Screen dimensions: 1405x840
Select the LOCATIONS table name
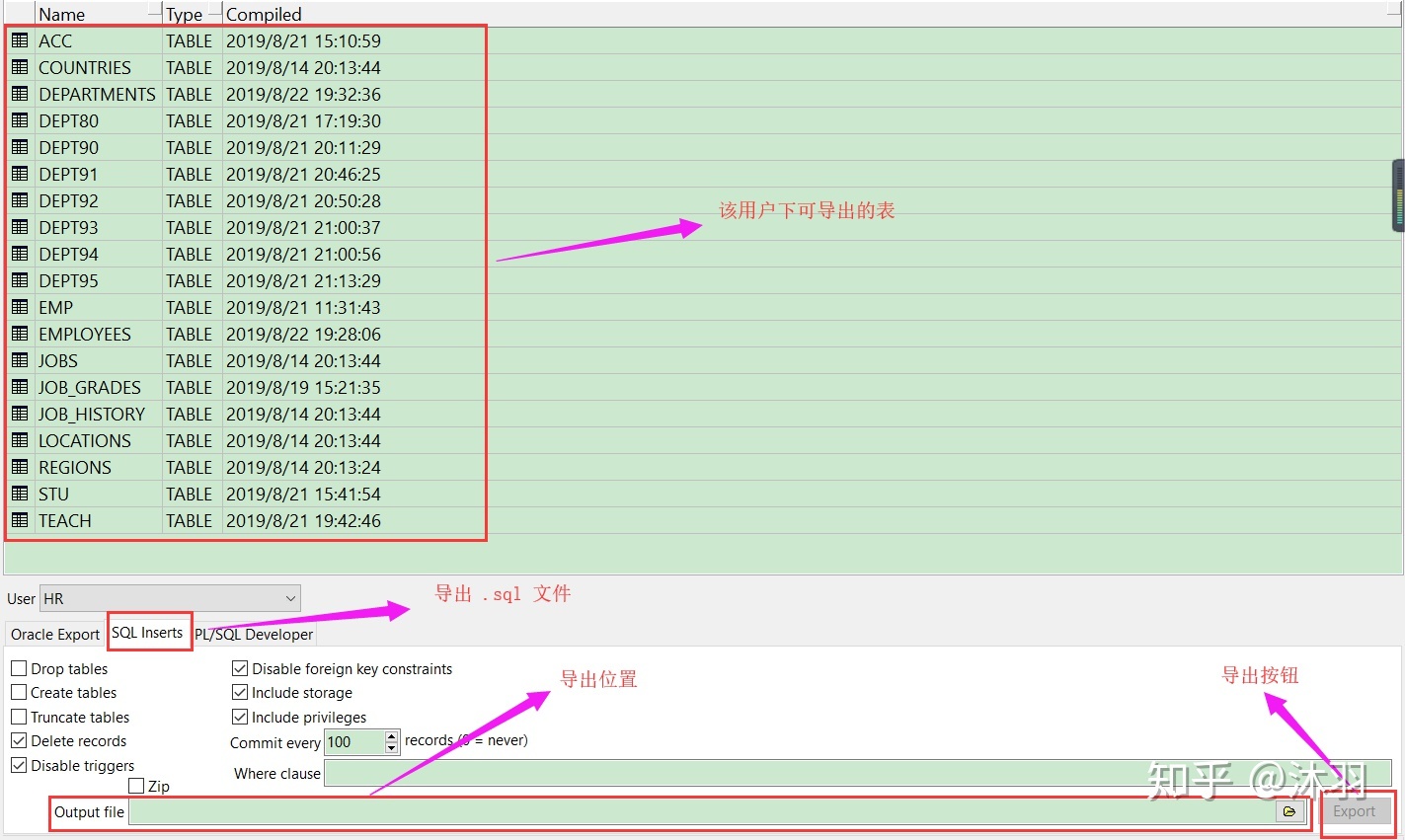pyautogui.click(x=85, y=440)
